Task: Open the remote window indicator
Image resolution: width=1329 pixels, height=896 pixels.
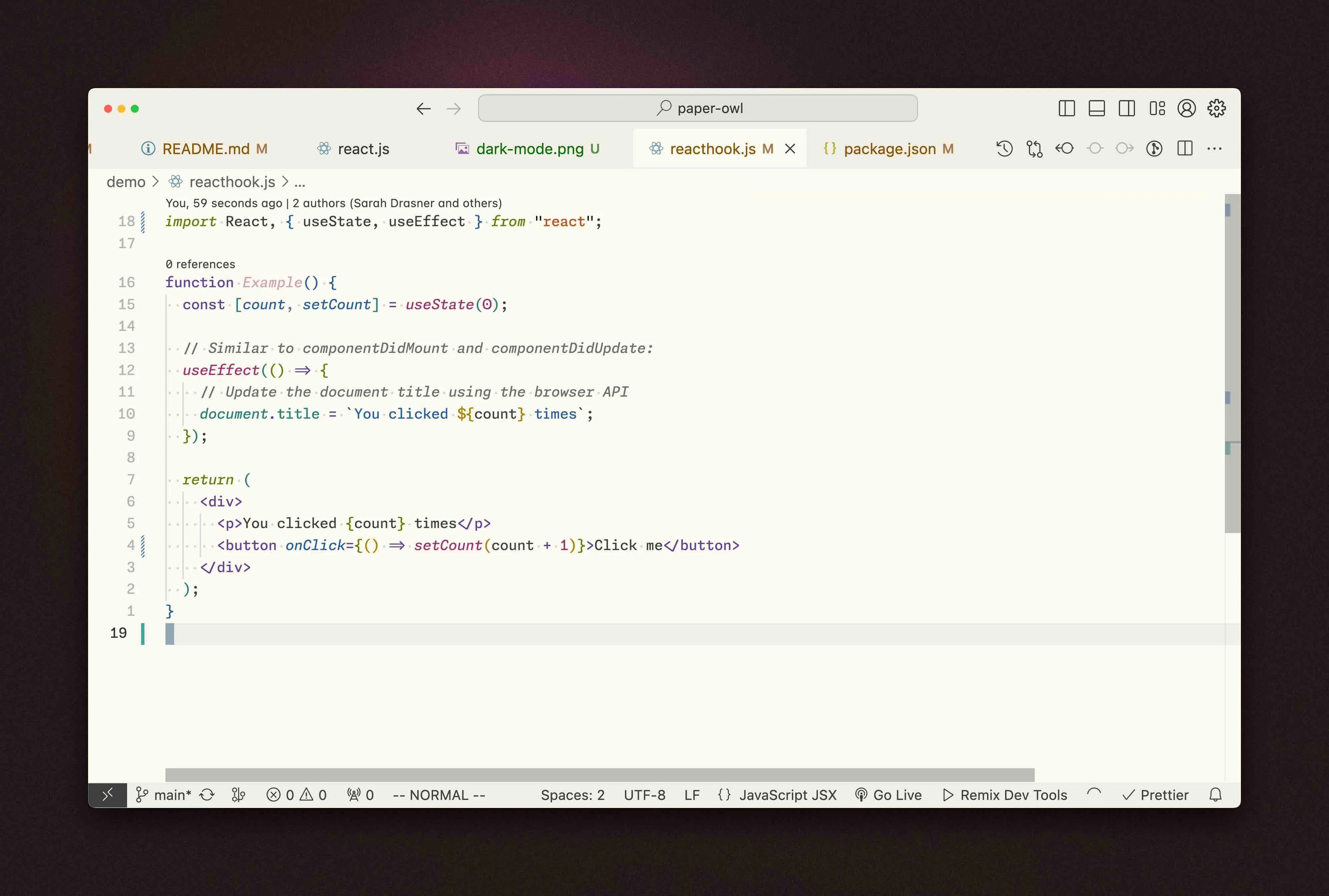Action: pos(107,795)
